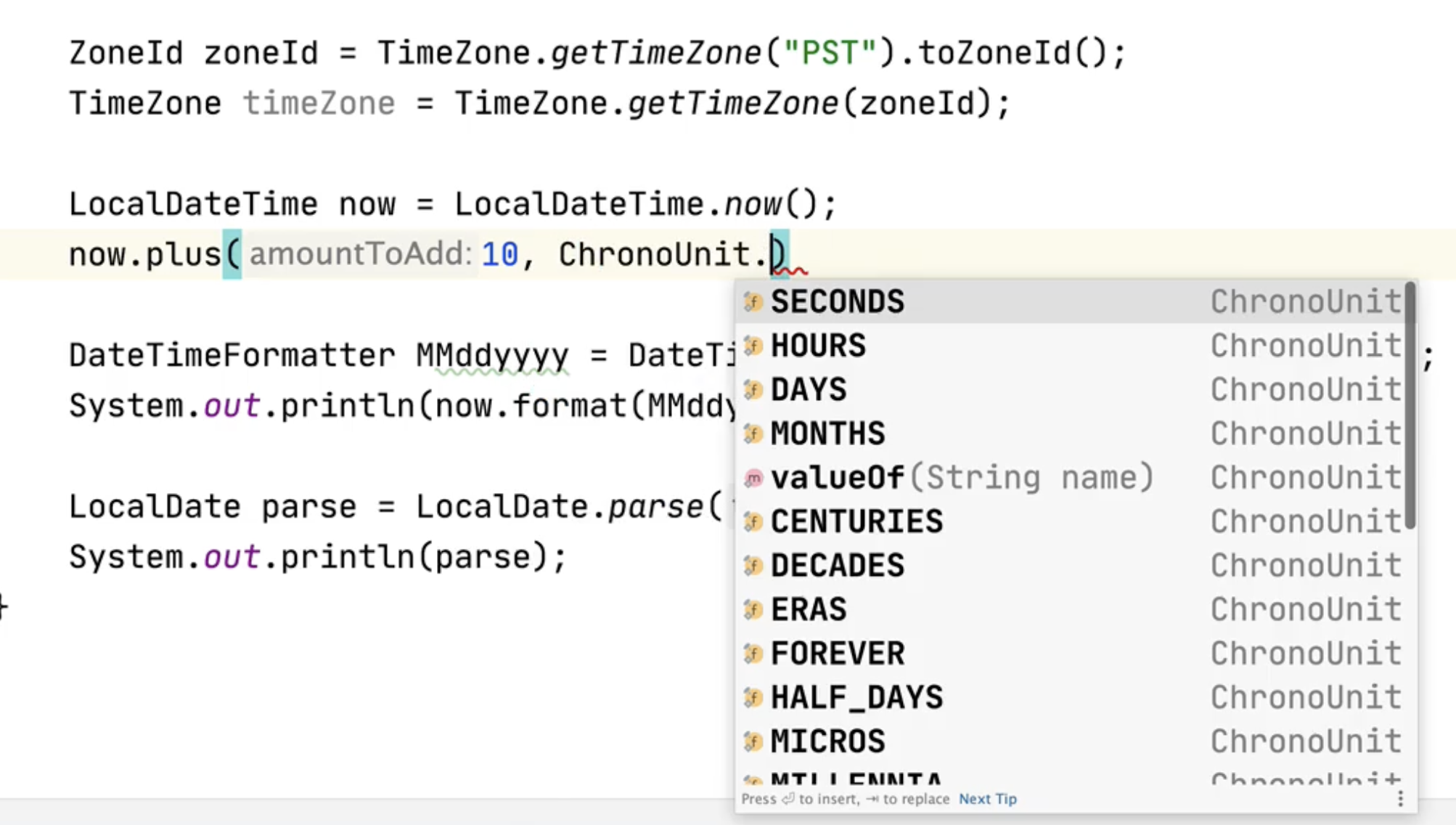The width and height of the screenshot is (1456, 825).
Task: Click the field icon beside HOURS
Action: click(753, 346)
